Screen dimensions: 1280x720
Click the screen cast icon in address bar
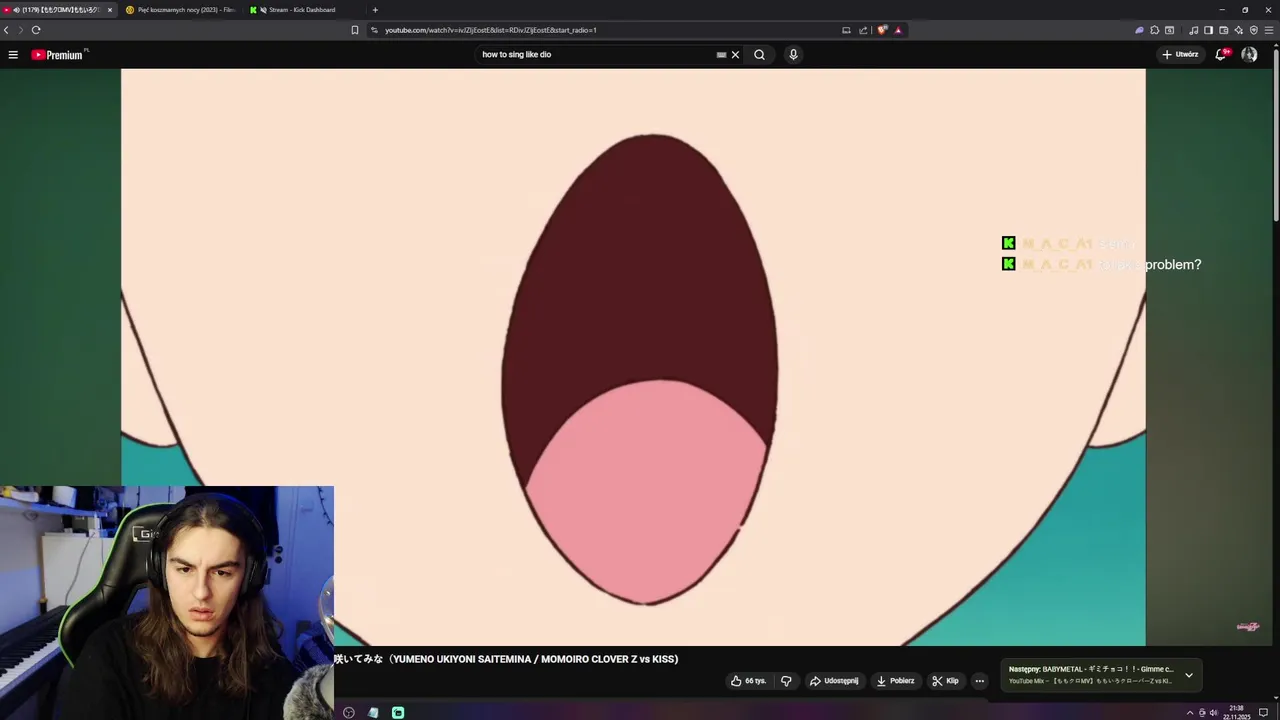pyautogui.click(x=847, y=30)
